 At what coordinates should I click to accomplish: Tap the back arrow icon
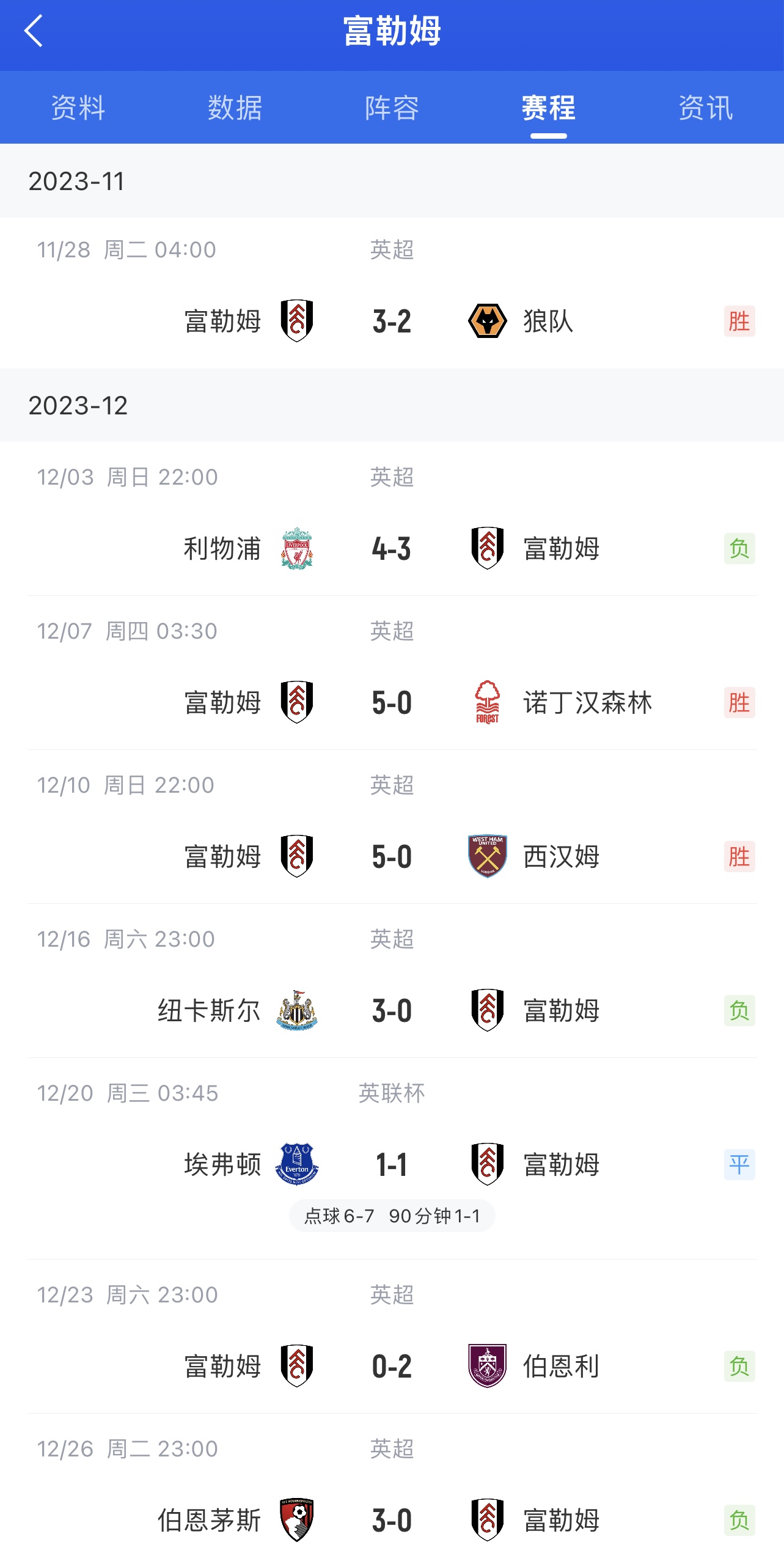tap(34, 31)
